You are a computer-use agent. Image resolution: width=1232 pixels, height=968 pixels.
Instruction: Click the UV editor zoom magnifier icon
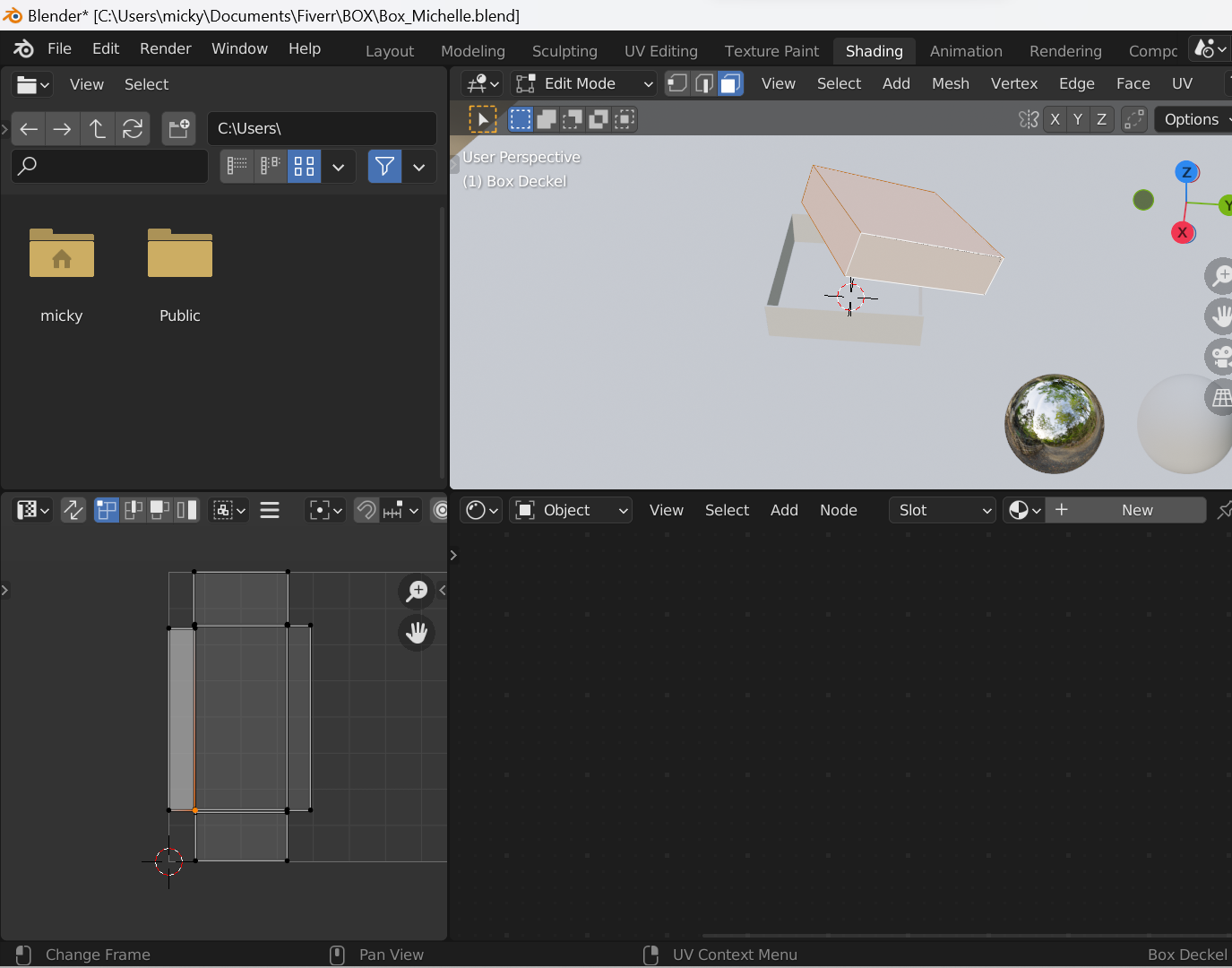click(x=417, y=591)
